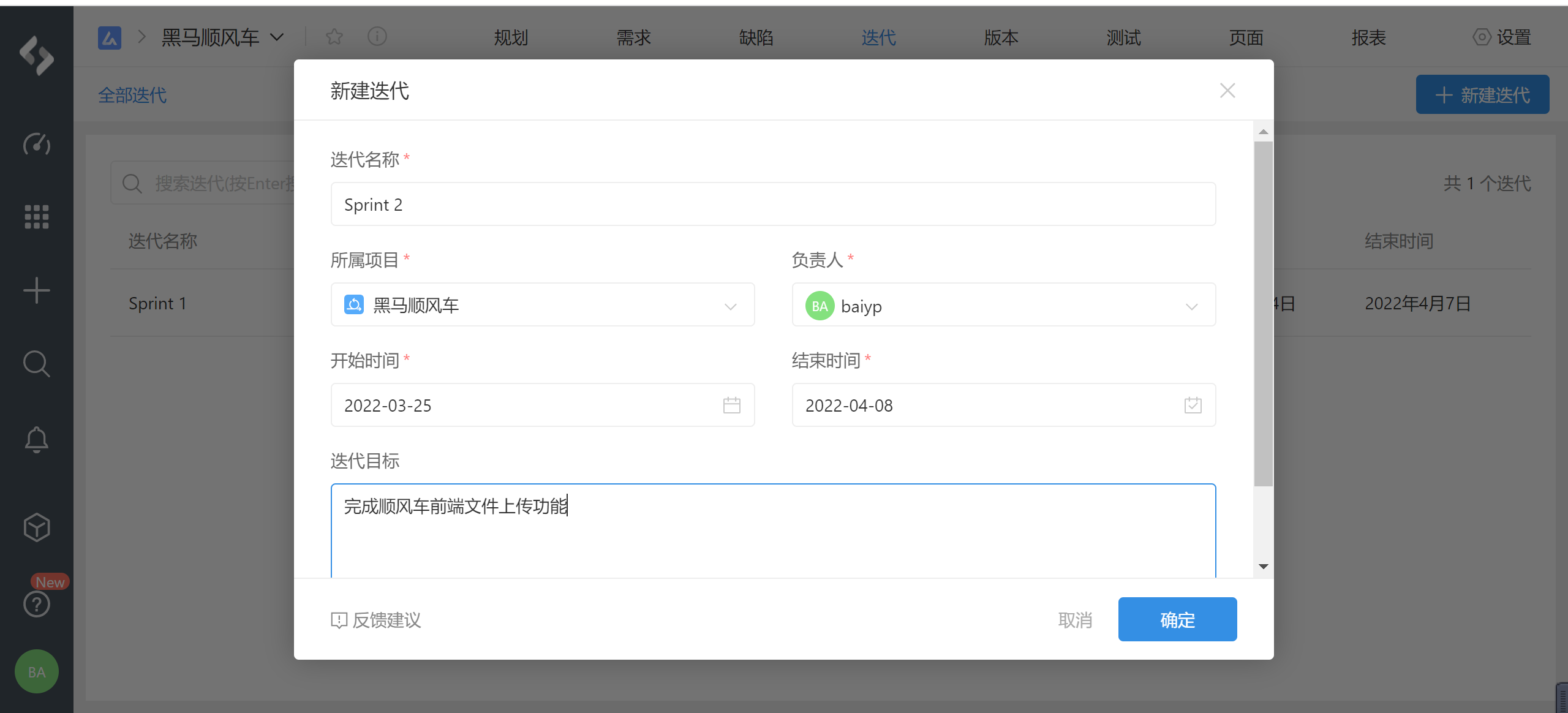The image size is (1568, 713).
Task: Click the plus create icon in sidebar
Action: click(36, 290)
